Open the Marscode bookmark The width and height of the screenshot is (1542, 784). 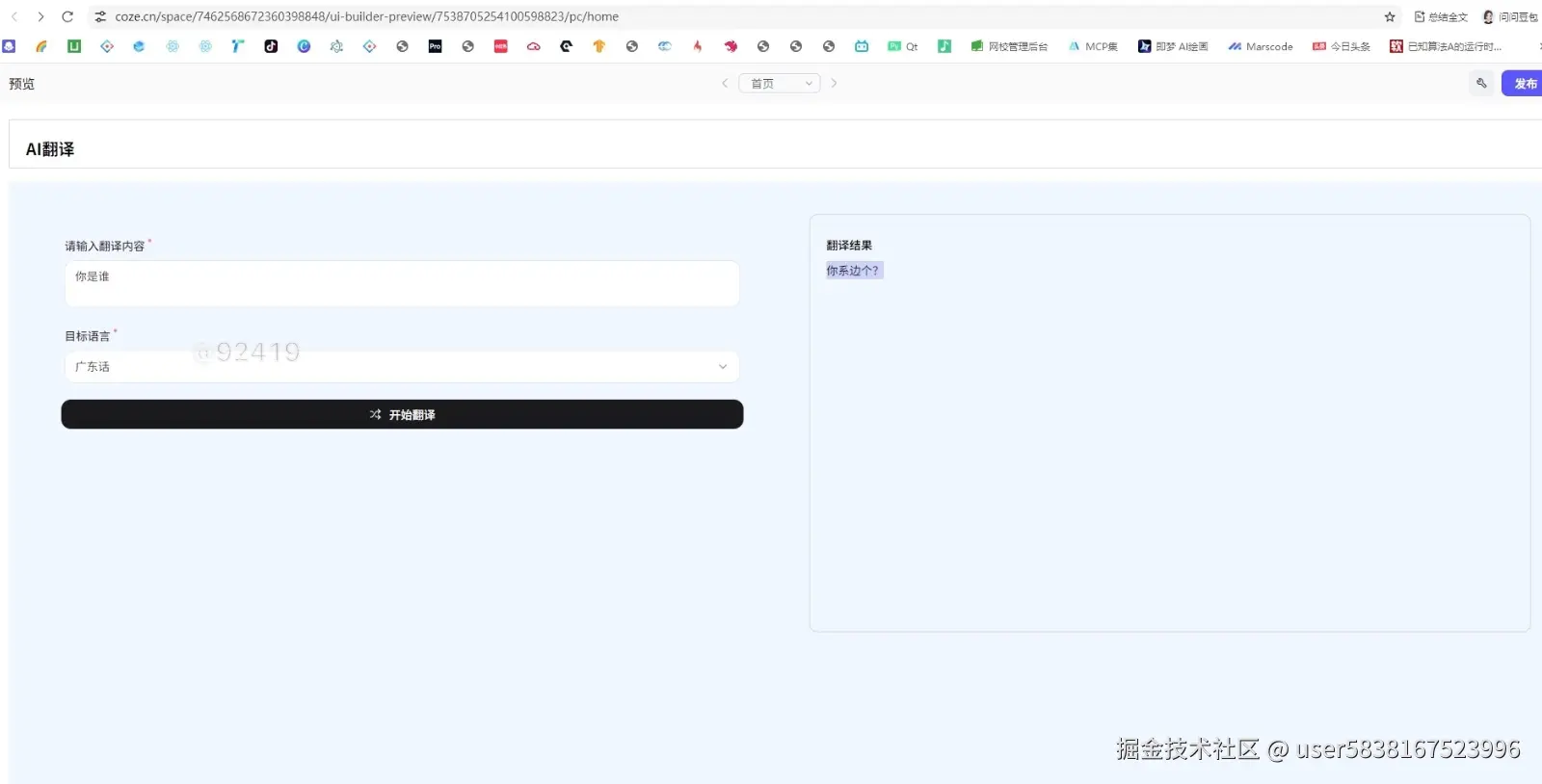pos(1261,46)
